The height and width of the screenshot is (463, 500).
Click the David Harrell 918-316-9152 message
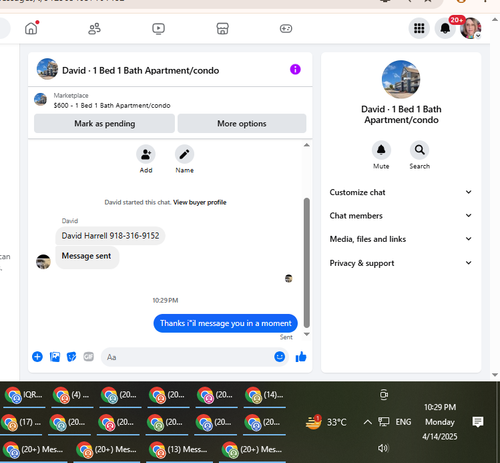tap(110, 236)
